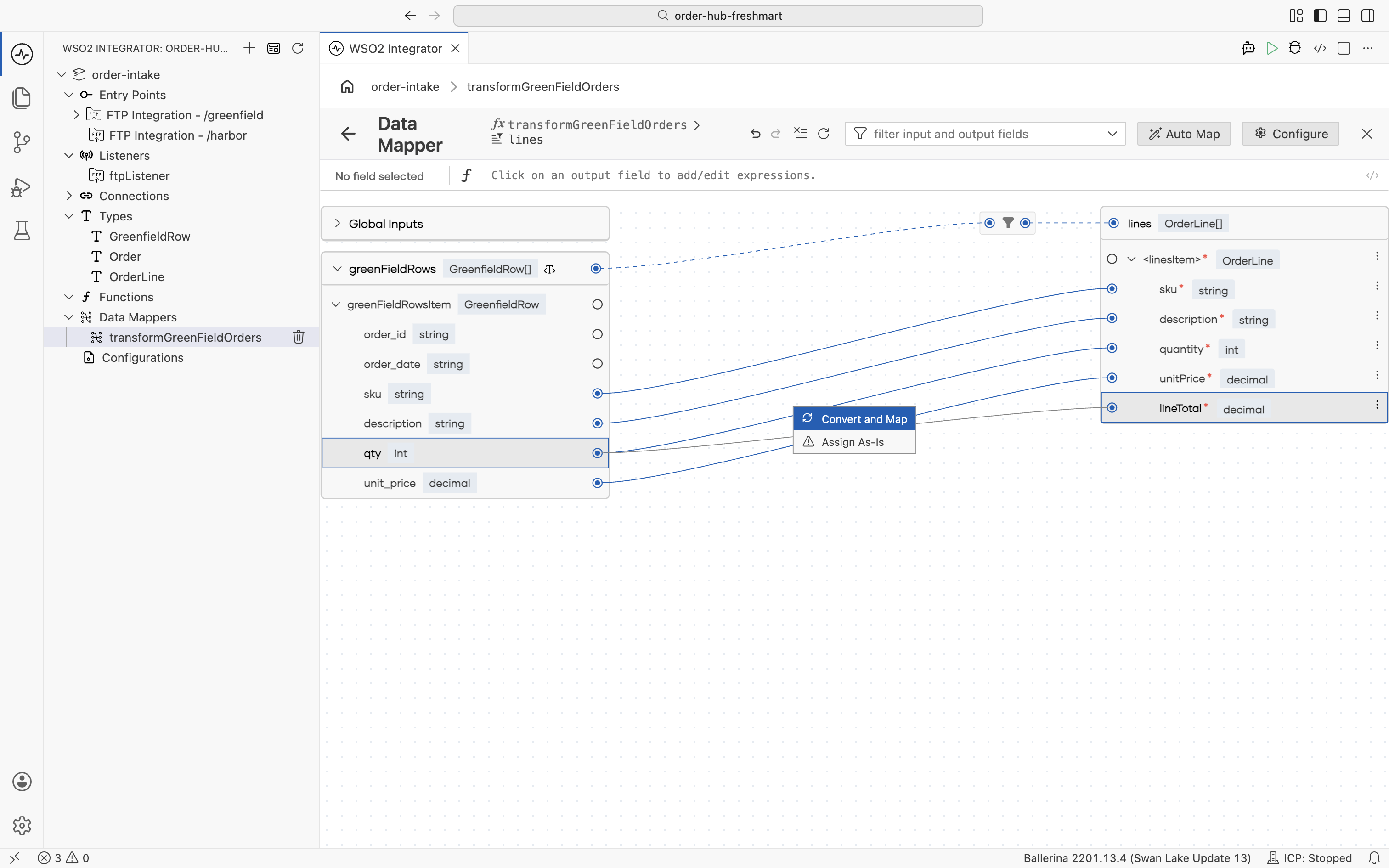The width and height of the screenshot is (1389, 868).
Task: Collapse the linesItem output node
Action: tap(1131, 259)
